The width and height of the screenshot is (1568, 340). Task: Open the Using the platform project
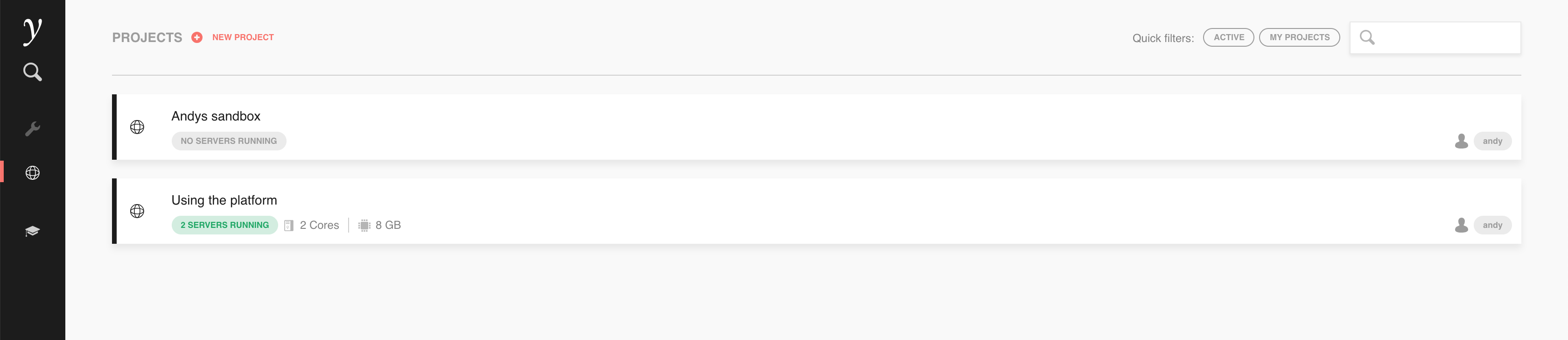(x=224, y=200)
